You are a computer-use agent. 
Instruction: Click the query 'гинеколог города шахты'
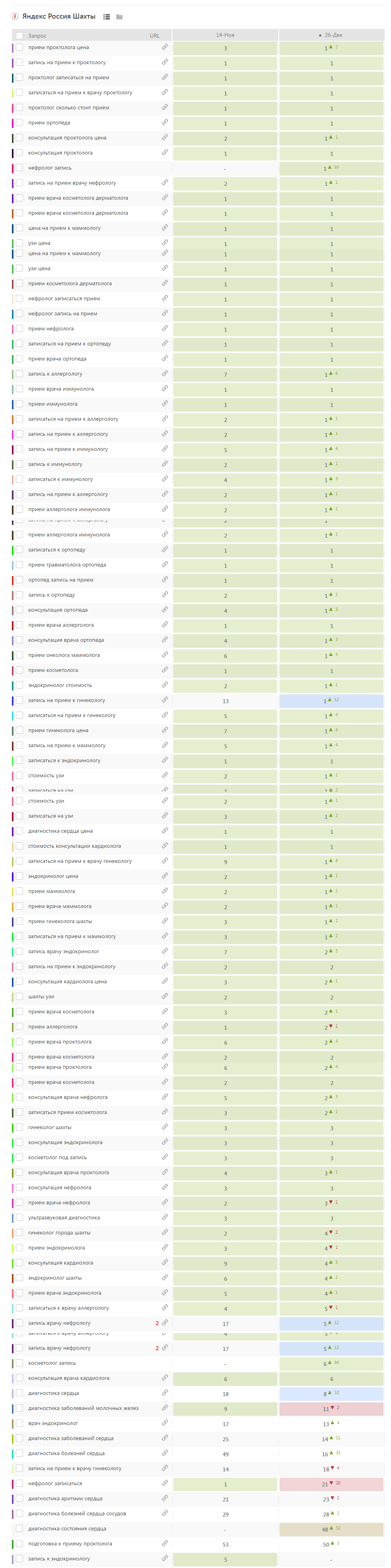[59, 1232]
